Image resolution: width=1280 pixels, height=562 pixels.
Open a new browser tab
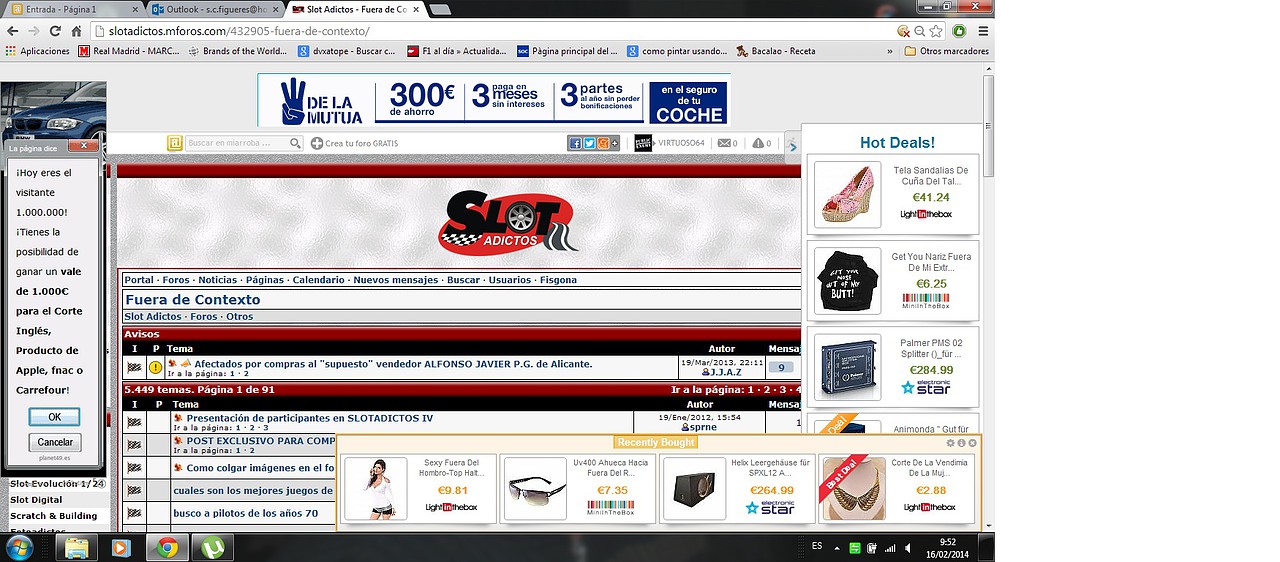point(439,10)
